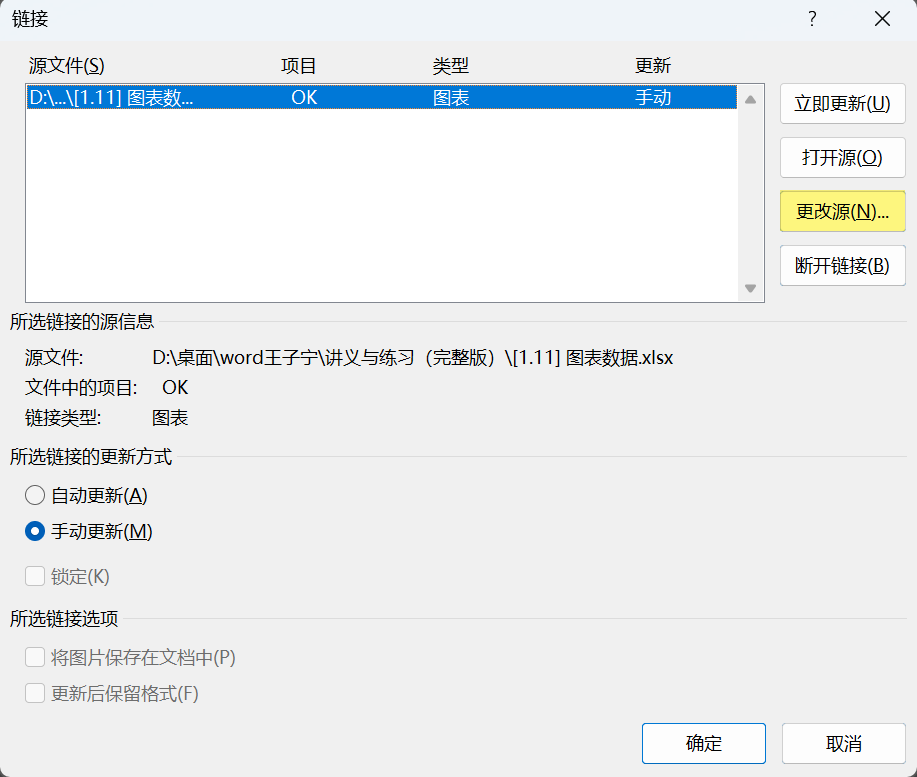Screen dimensions: 917x777
Task: Open the source with 打开源(O)
Action: click(842, 158)
